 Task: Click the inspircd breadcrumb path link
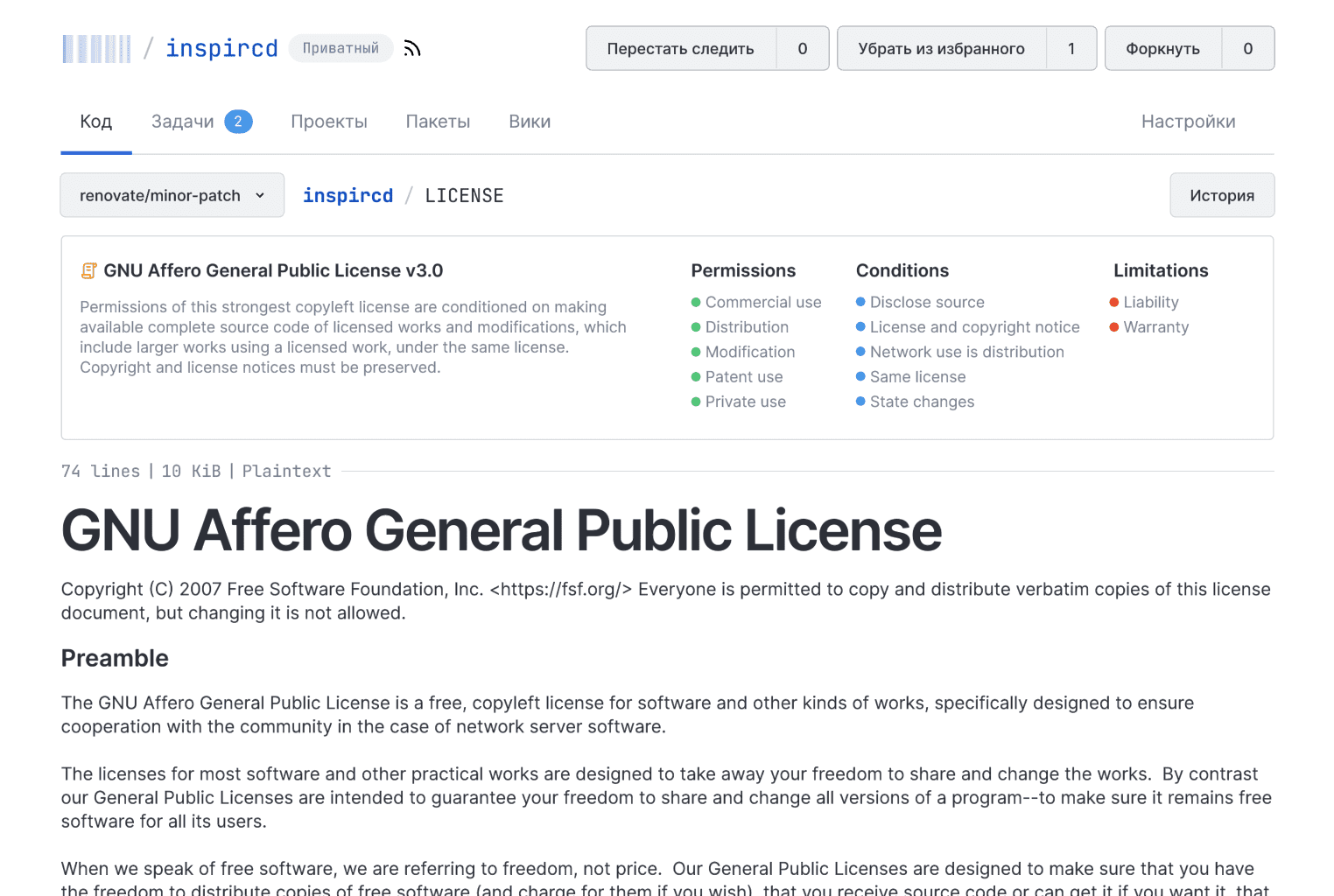pyautogui.click(x=348, y=196)
